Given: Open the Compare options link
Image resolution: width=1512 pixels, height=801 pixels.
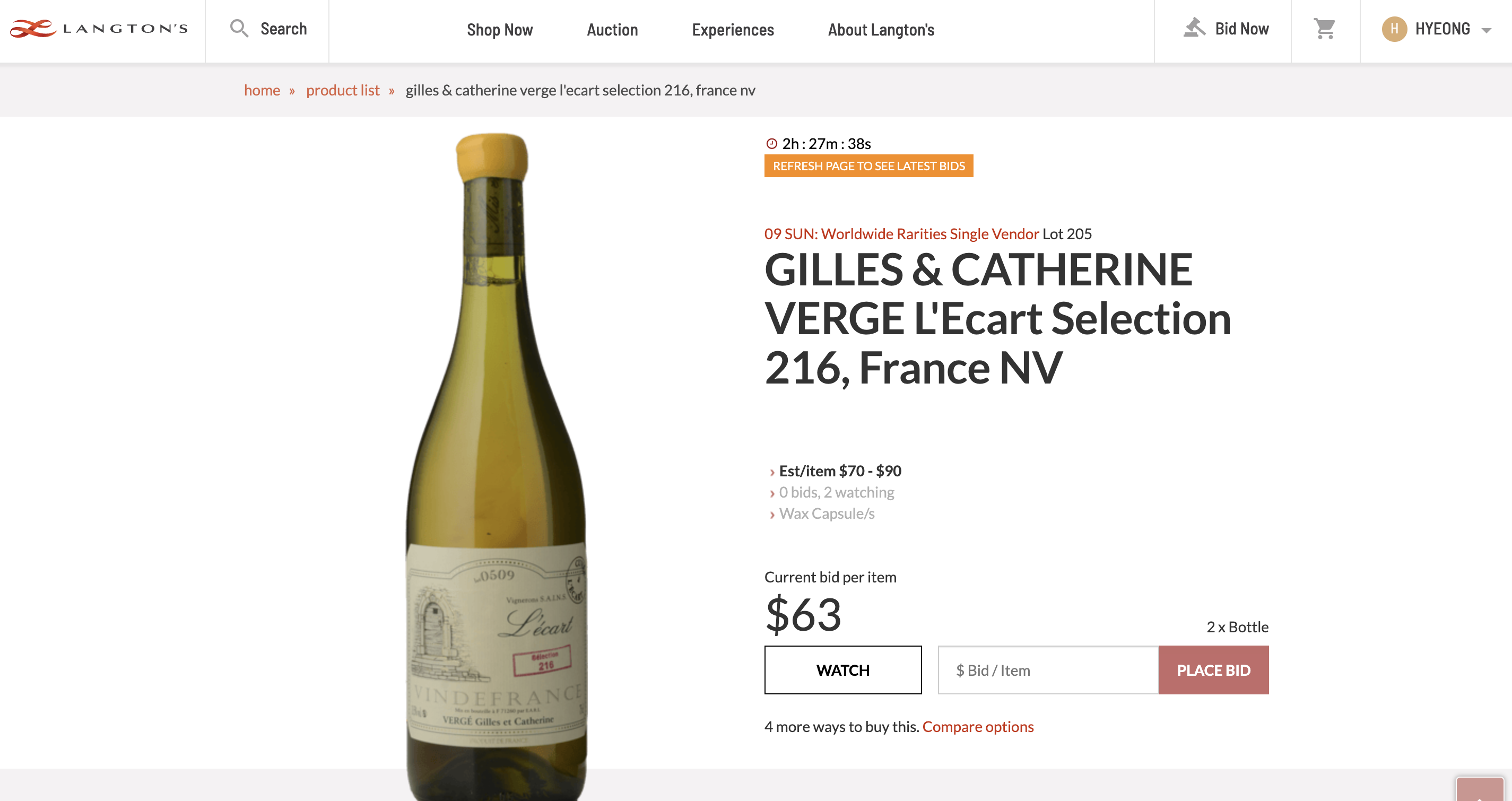Looking at the screenshot, I should click(977, 727).
